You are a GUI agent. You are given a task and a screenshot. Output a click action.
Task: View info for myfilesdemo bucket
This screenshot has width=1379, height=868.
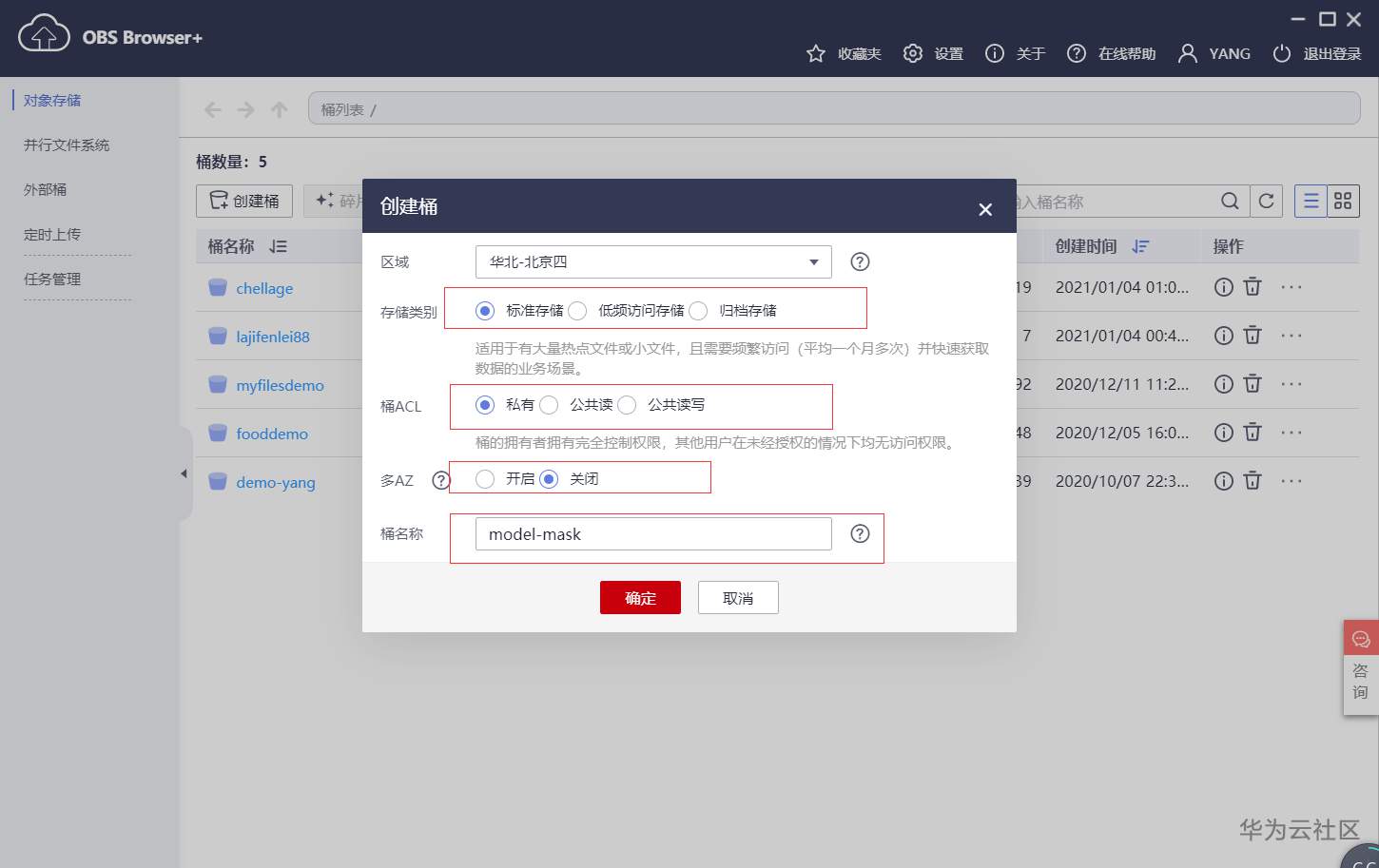(1224, 383)
